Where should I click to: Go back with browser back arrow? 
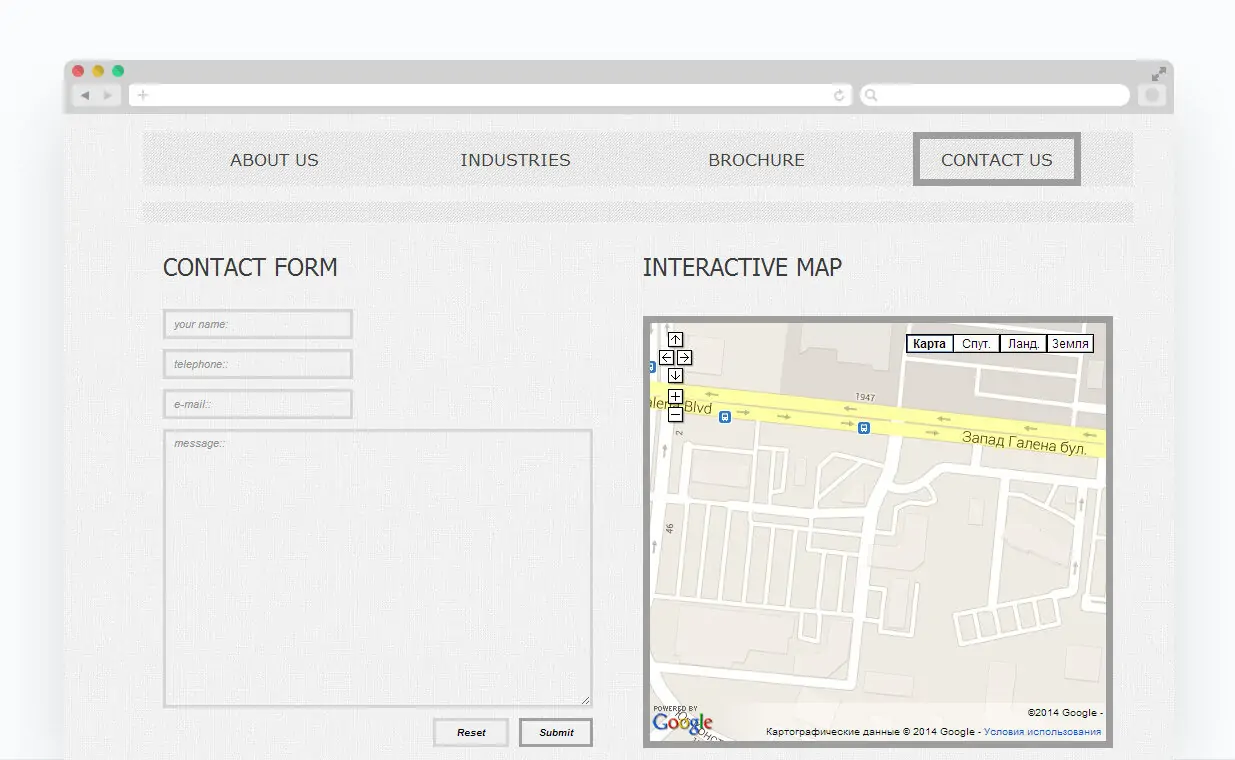[x=85, y=96]
